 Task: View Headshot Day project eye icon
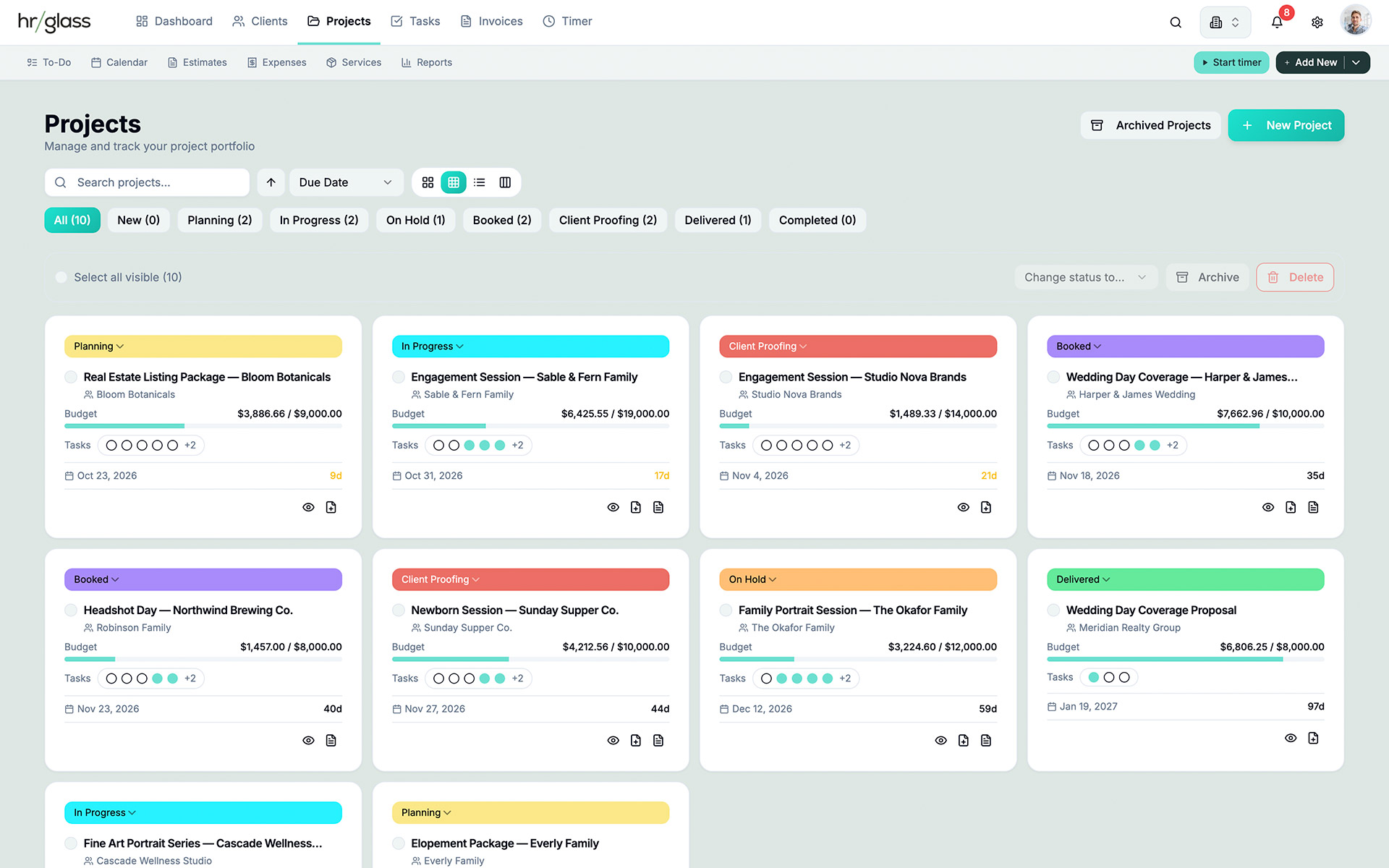(308, 740)
